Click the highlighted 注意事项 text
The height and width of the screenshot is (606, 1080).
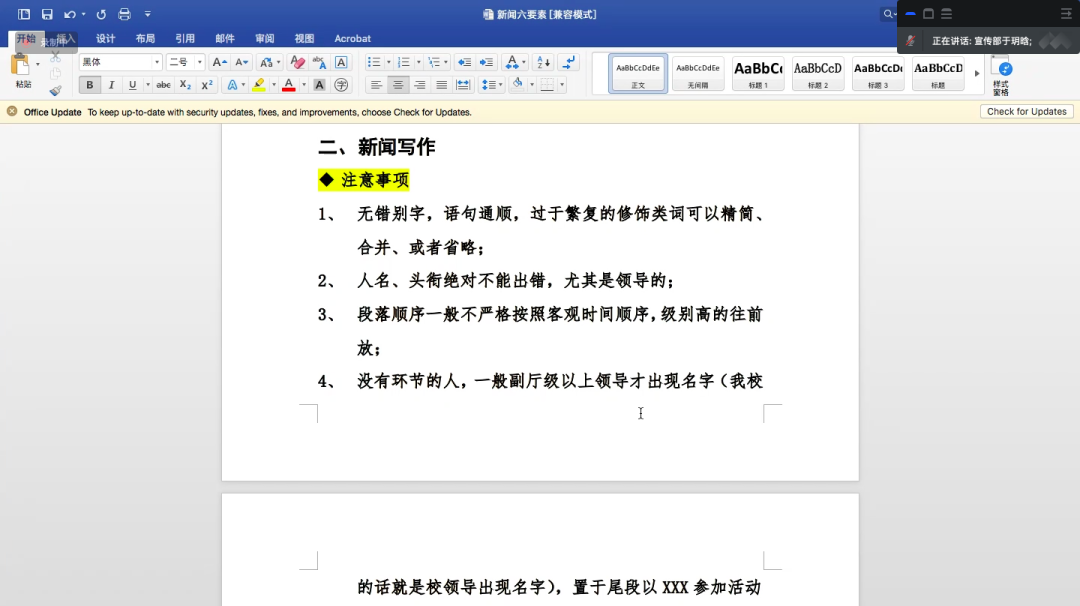tap(374, 180)
